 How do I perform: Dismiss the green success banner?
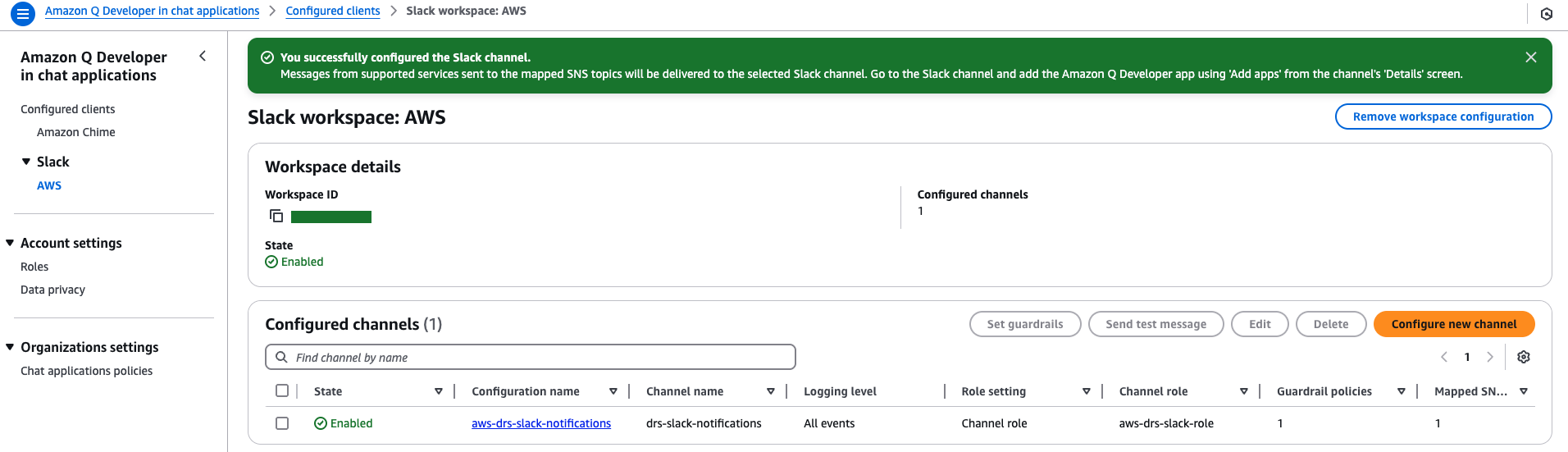tap(1530, 57)
